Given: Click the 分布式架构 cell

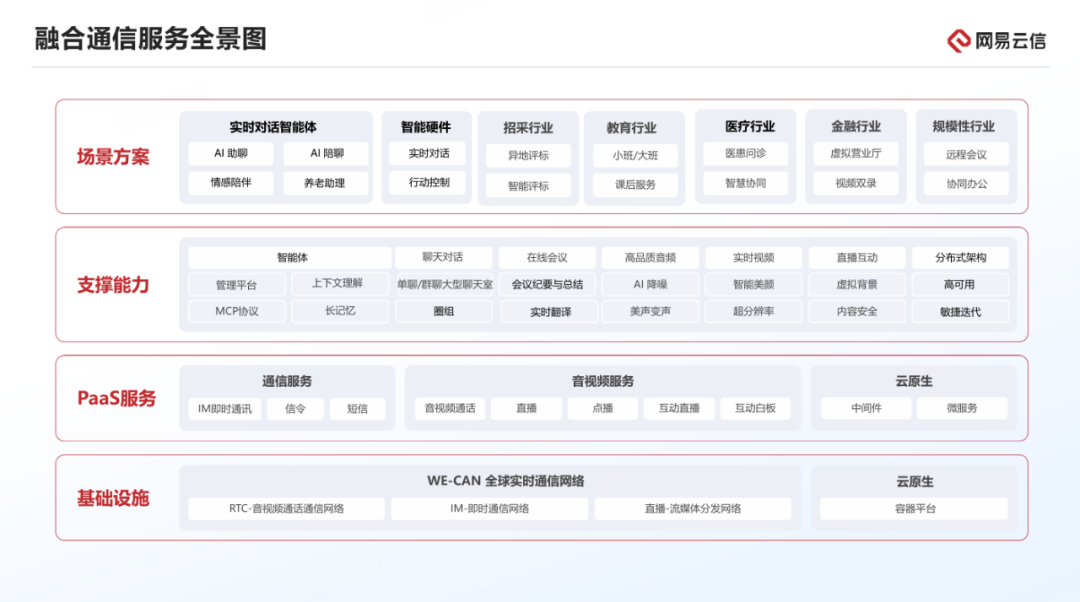Looking at the screenshot, I should (x=961, y=258).
